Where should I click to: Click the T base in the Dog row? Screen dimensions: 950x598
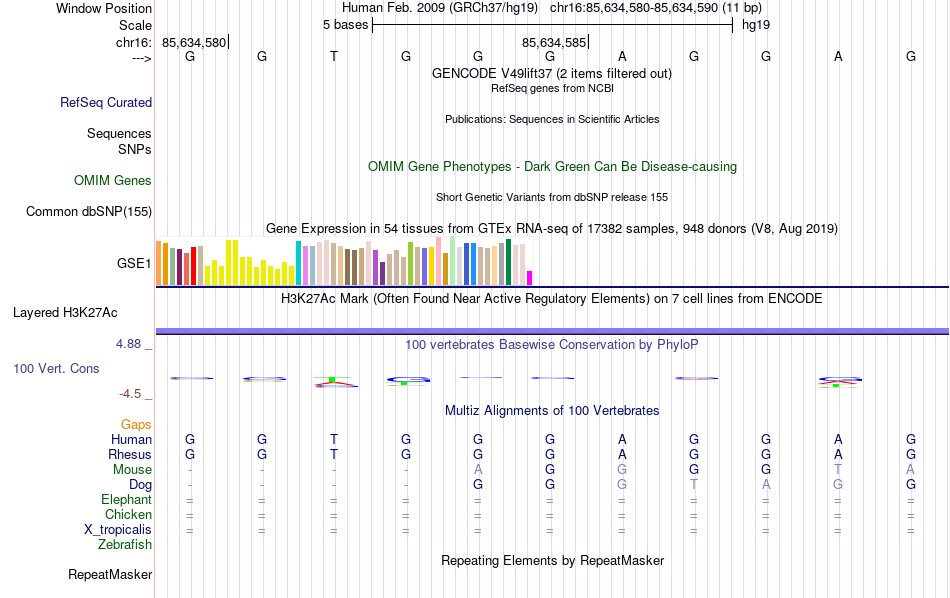click(694, 484)
